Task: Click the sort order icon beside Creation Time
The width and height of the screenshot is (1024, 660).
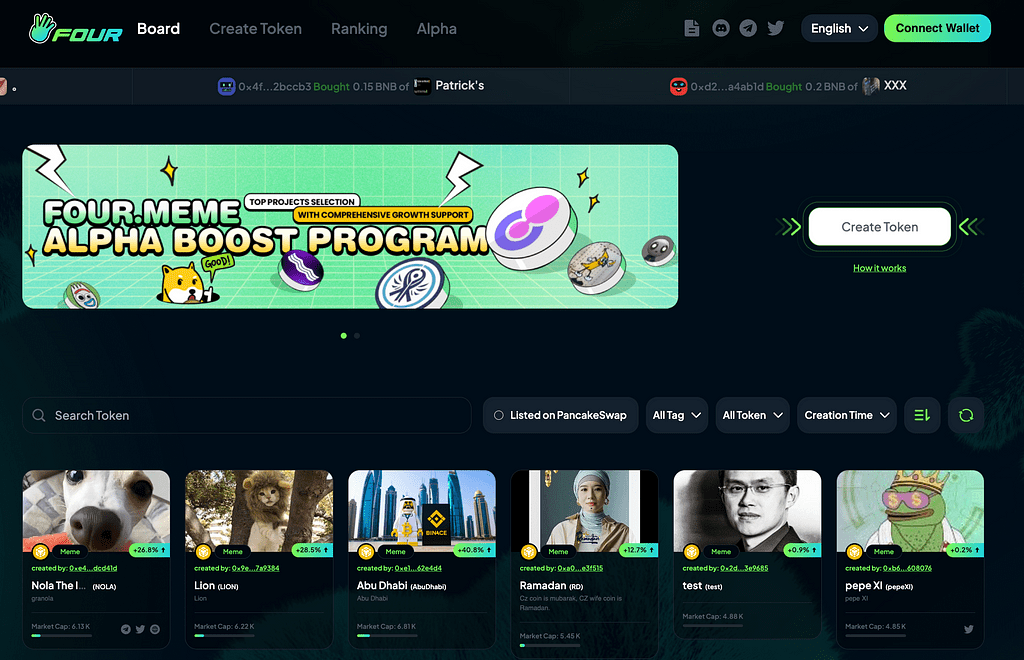Action: 922,415
